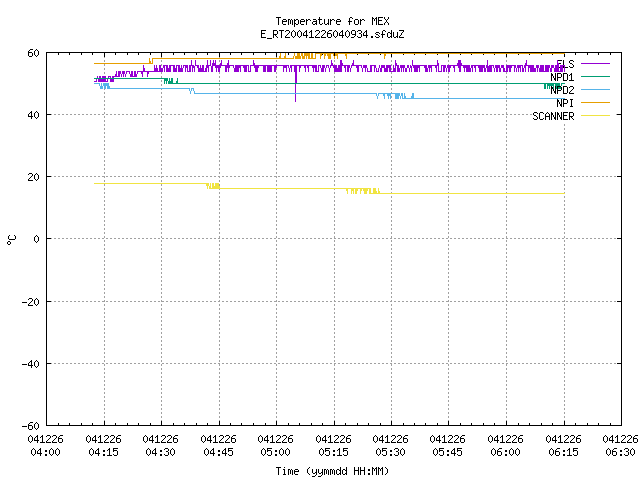Click the purple ELS legend line sample
Viewport: 640px width, 480px height.
pyautogui.click(x=595, y=64)
